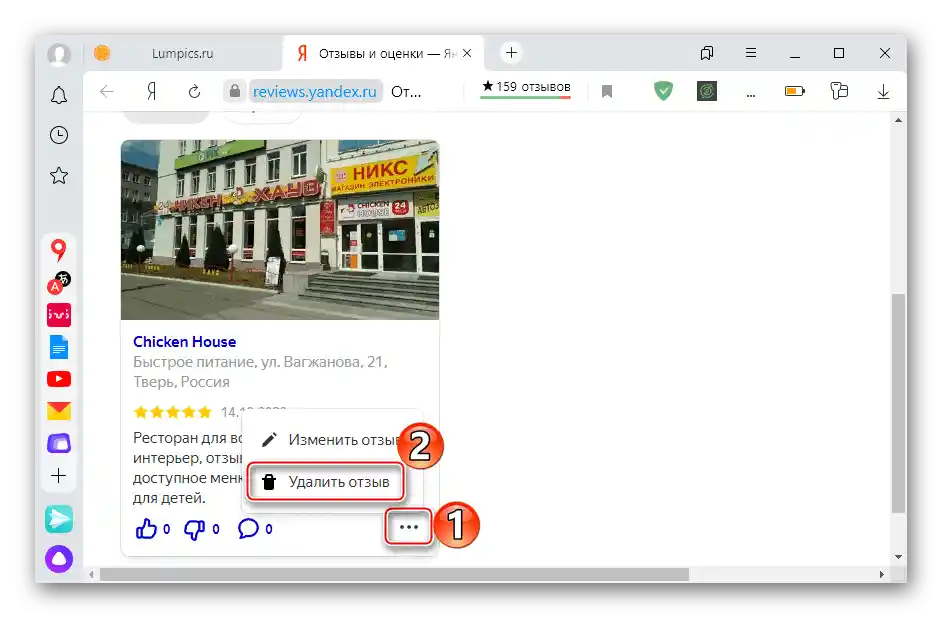The image size is (942, 625).
Task: Open the Protect green shield icon
Action: tap(663, 91)
